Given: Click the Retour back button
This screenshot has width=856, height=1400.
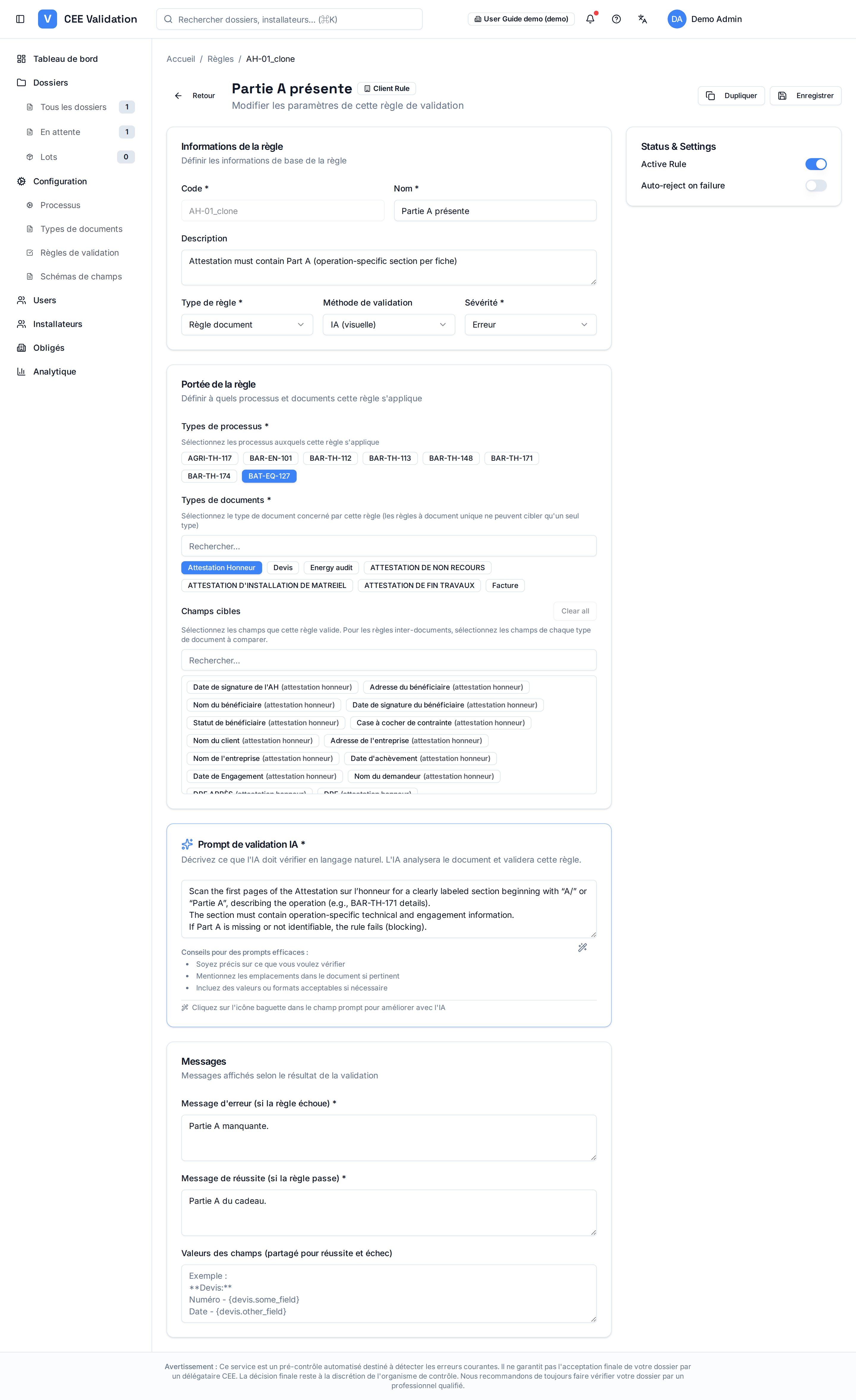Looking at the screenshot, I should tap(195, 95).
